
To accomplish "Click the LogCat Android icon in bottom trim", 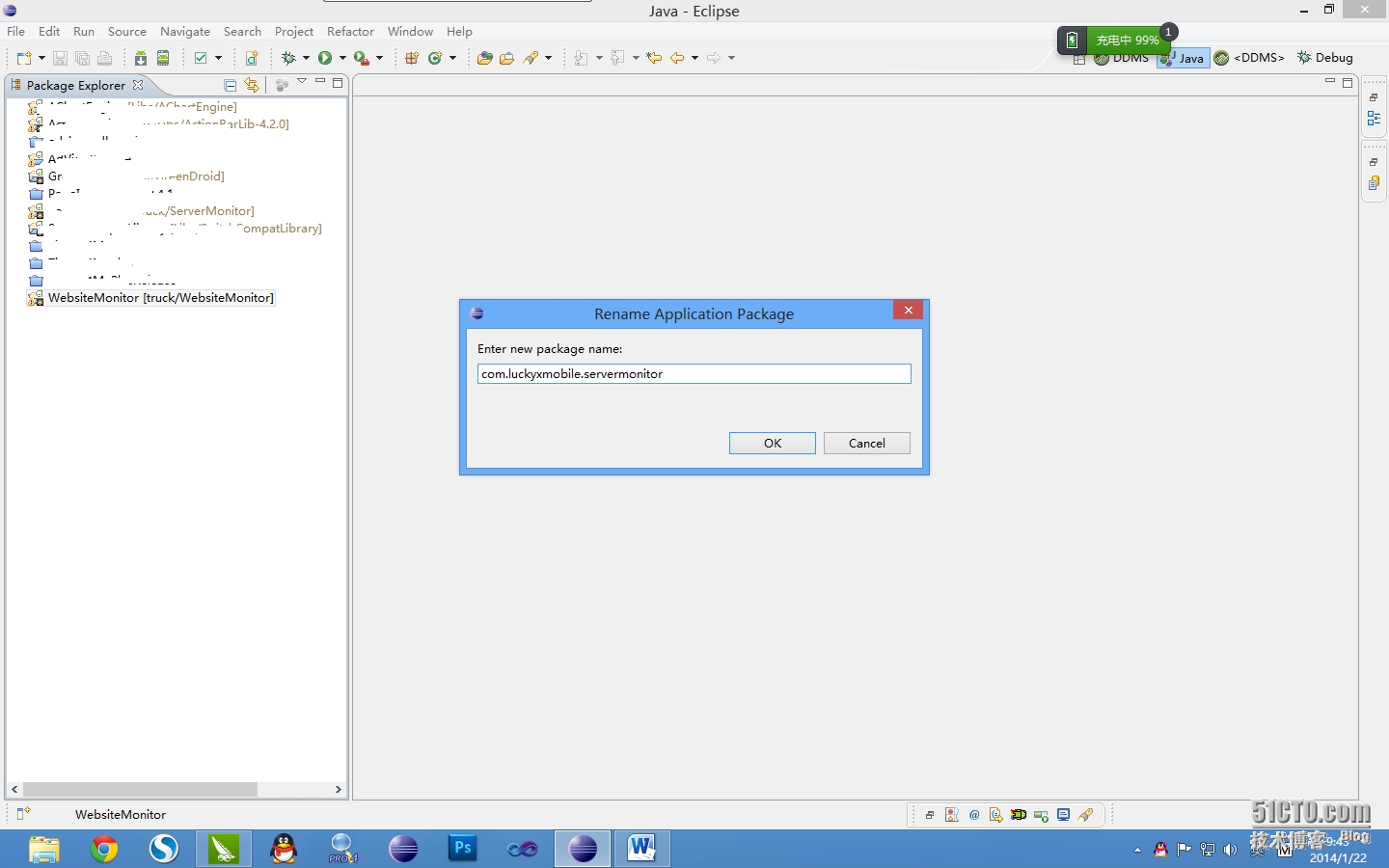I will [1019, 815].
